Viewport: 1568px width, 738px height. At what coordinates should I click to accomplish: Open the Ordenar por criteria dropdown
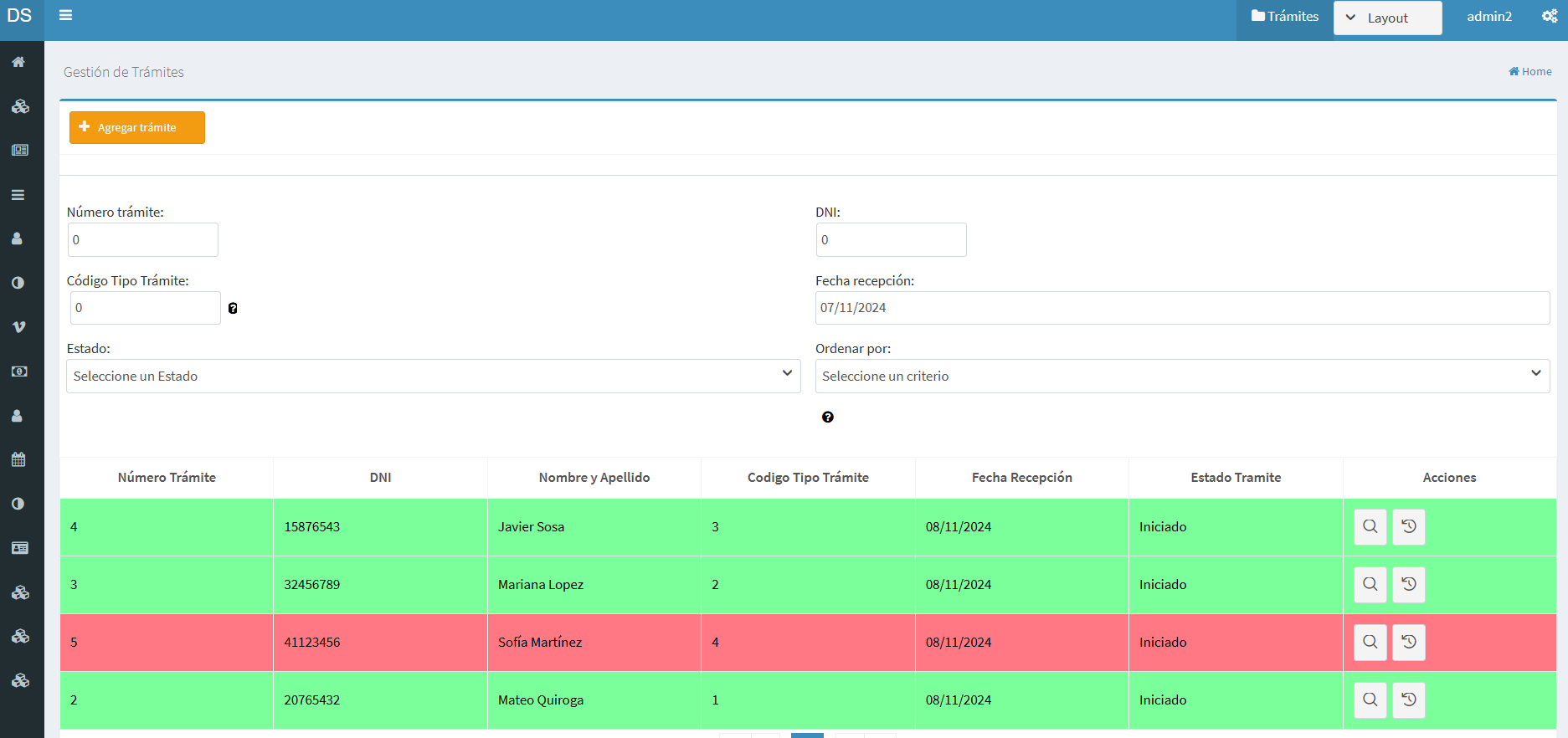point(1181,377)
